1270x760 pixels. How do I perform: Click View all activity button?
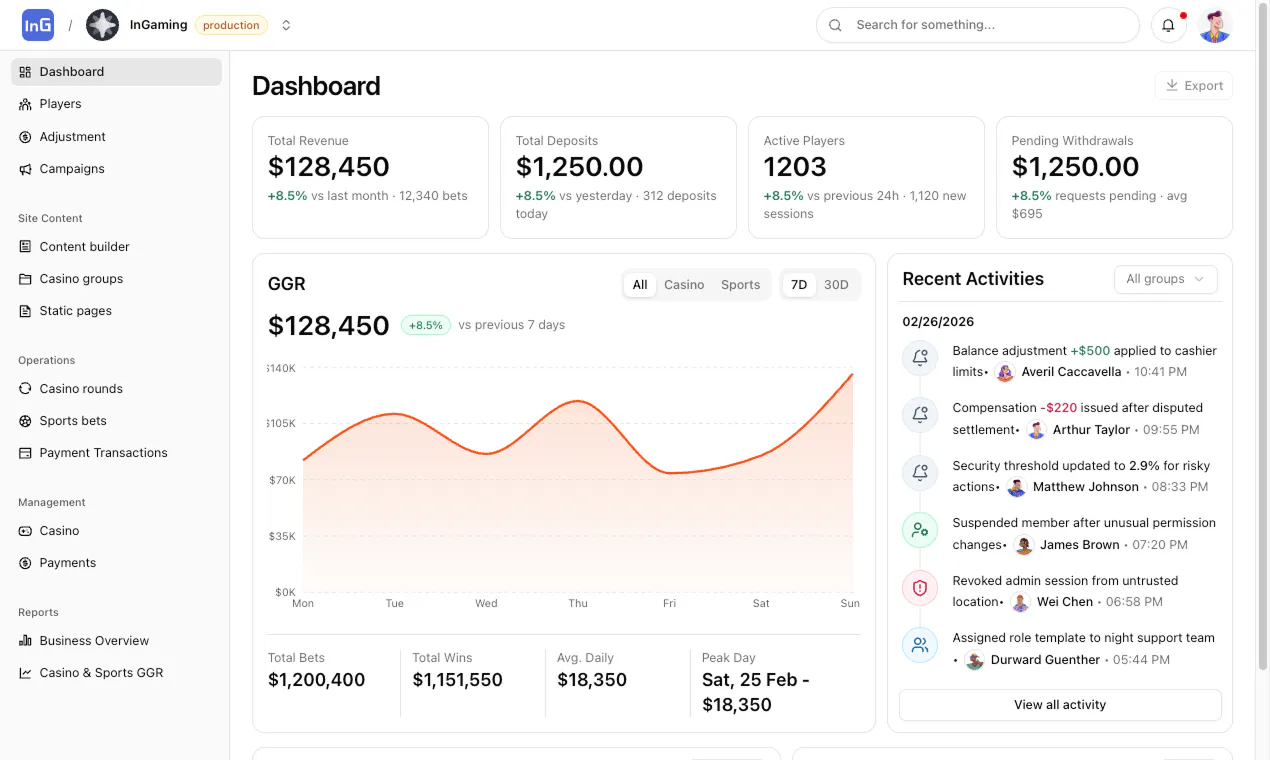(1060, 705)
